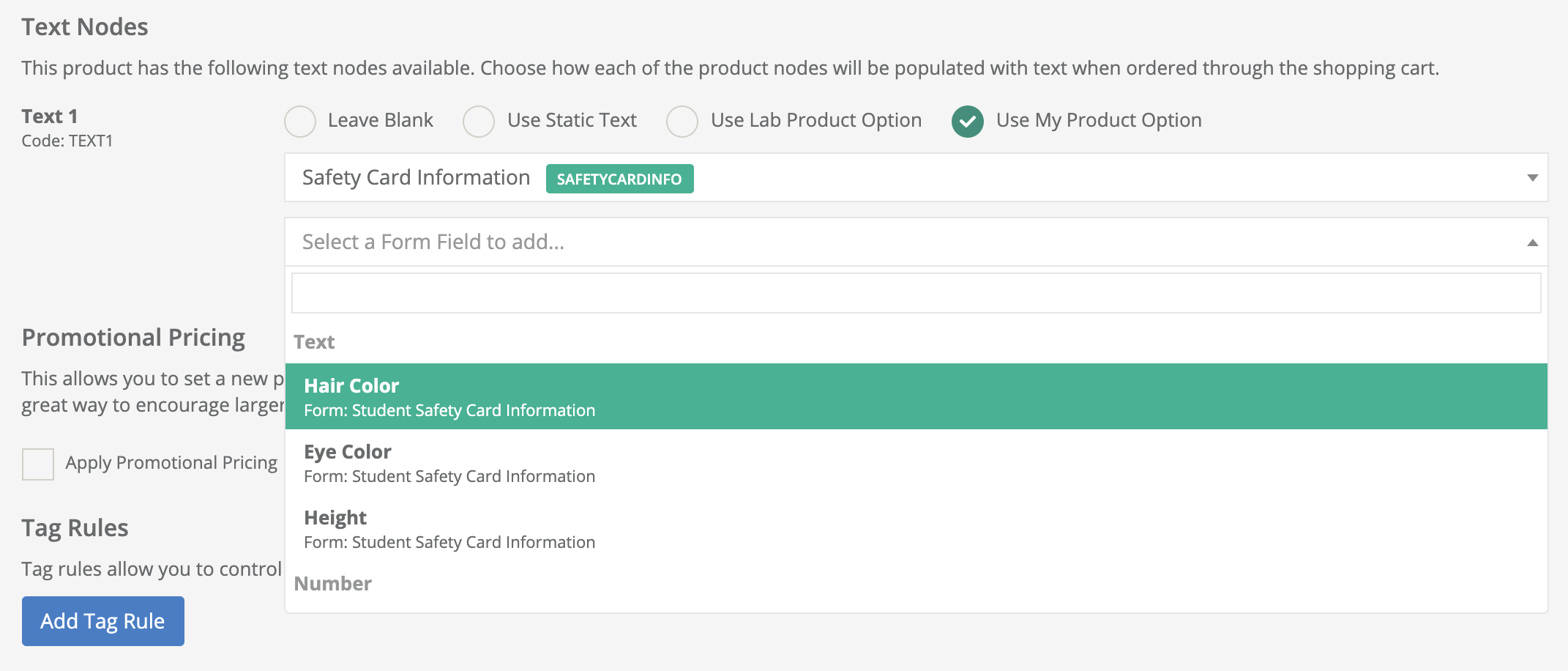Click the Select a Form Field placeholder
Image resolution: width=1568 pixels, height=671 pixels.
point(433,242)
